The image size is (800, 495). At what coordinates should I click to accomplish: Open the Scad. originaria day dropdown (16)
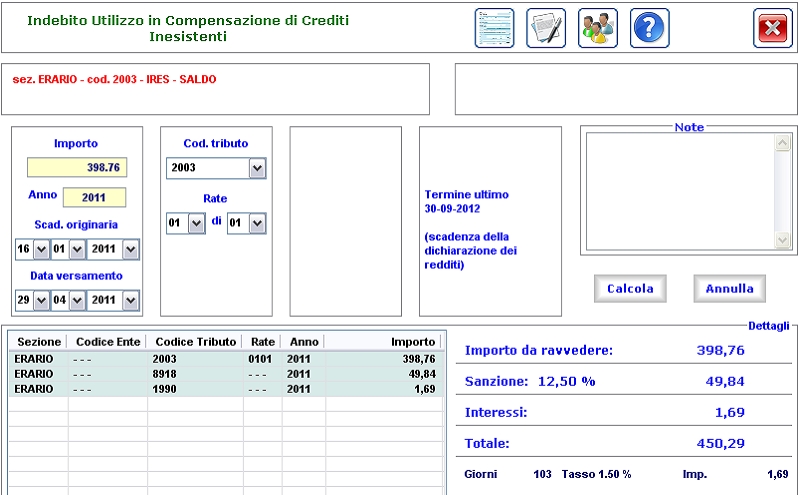(41, 250)
